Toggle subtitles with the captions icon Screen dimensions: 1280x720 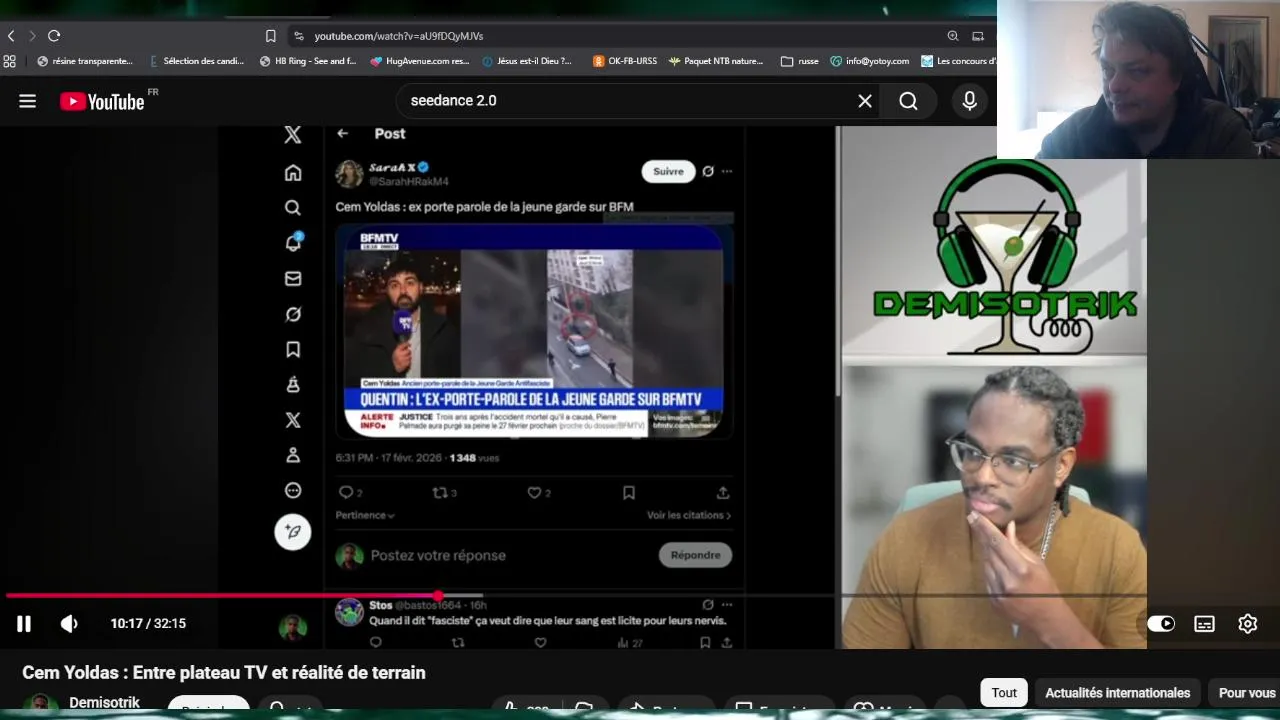1205,624
